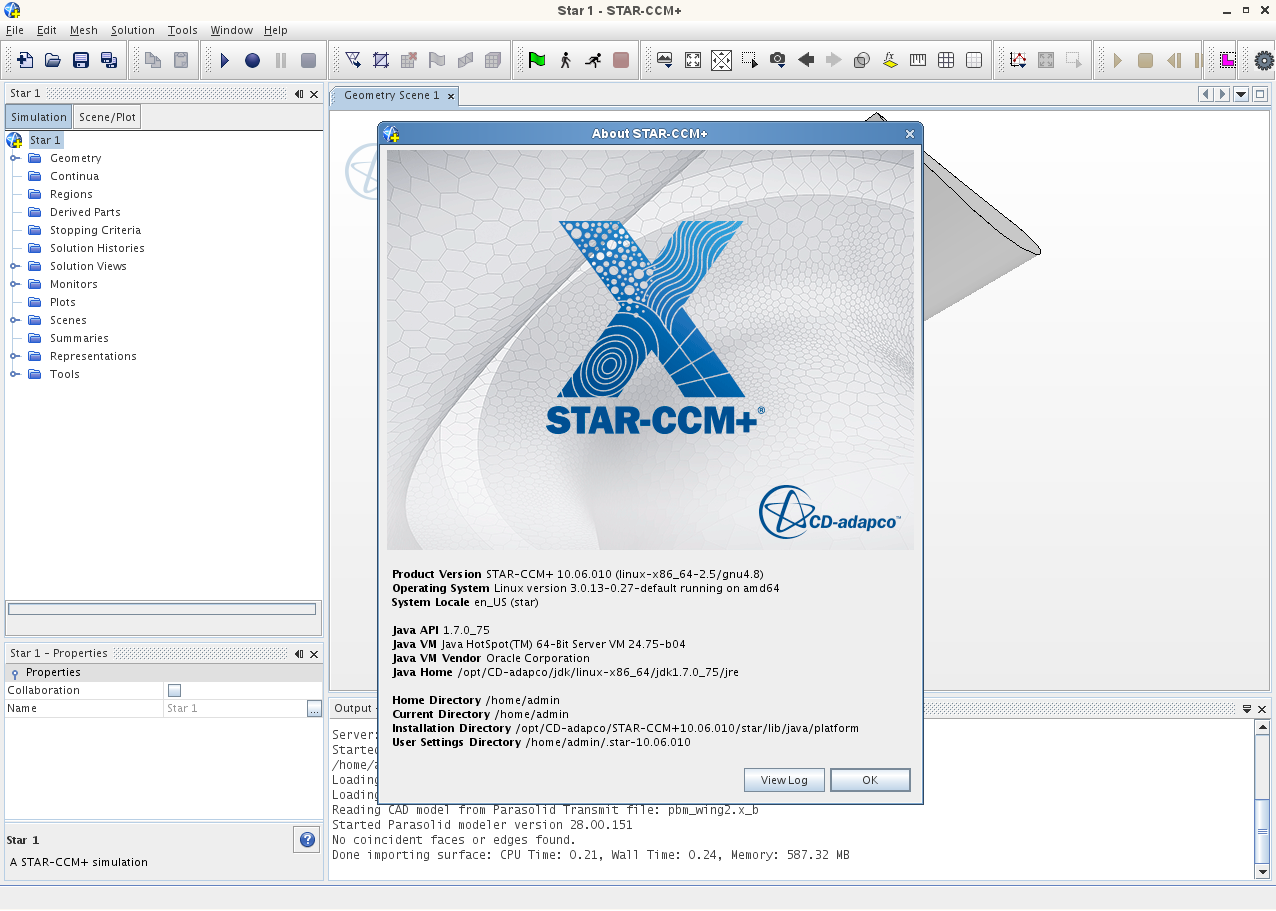This screenshot has width=1276, height=911.
Task: Open the scene image dropdown icon
Action: [665, 60]
